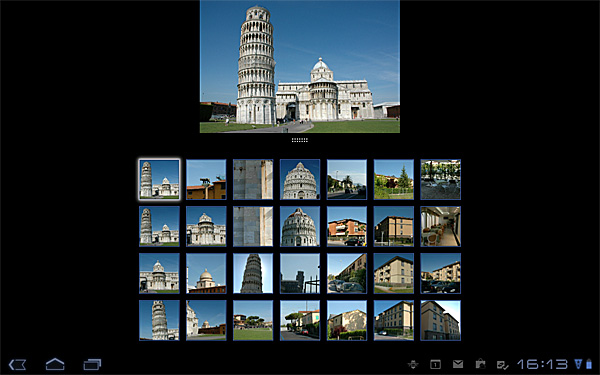Tap the Wi-Fi signal status icon
The height and width of the screenshot is (375, 600).
coord(578,364)
